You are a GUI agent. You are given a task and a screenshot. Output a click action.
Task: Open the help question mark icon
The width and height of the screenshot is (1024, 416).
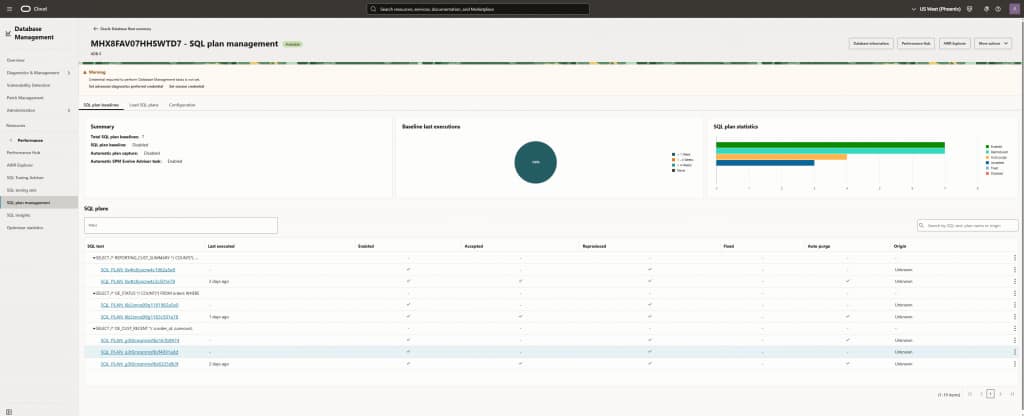click(x=998, y=9)
